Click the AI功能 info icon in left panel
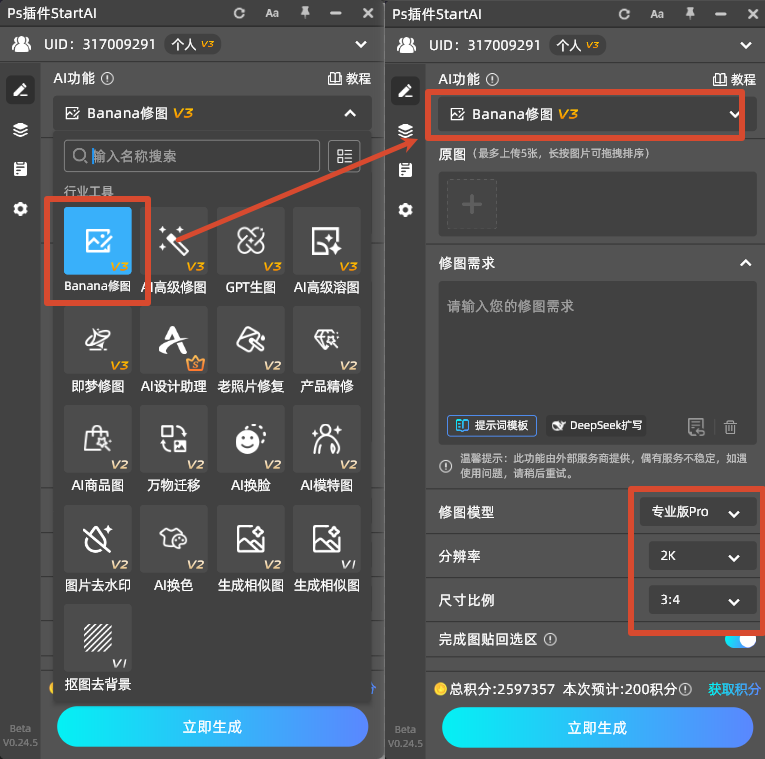The width and height of the screenshot is (765, 759). [107, 79]
